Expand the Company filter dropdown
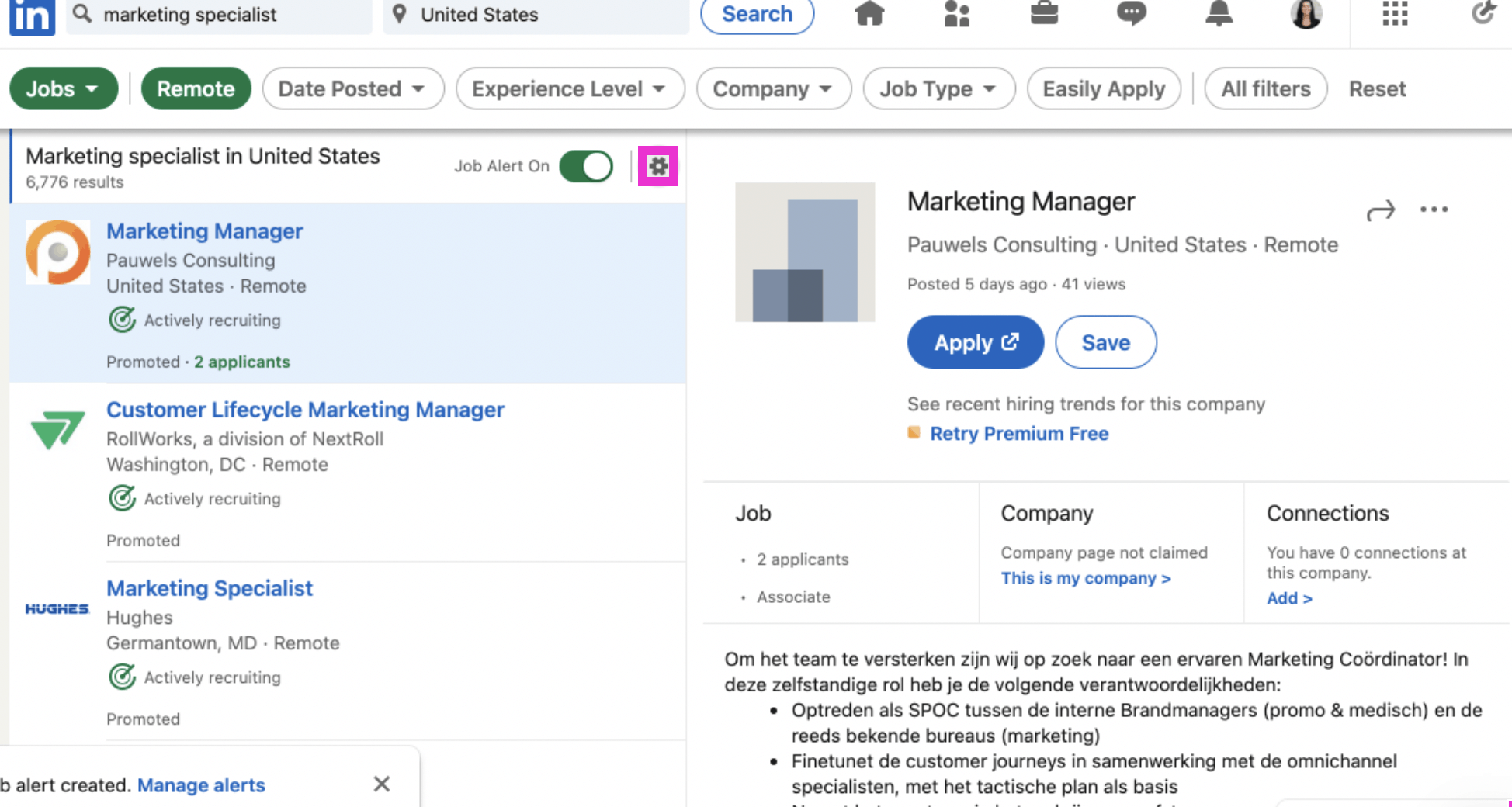This screenshot has width=1512, height=807. click(x=774, y=88)
